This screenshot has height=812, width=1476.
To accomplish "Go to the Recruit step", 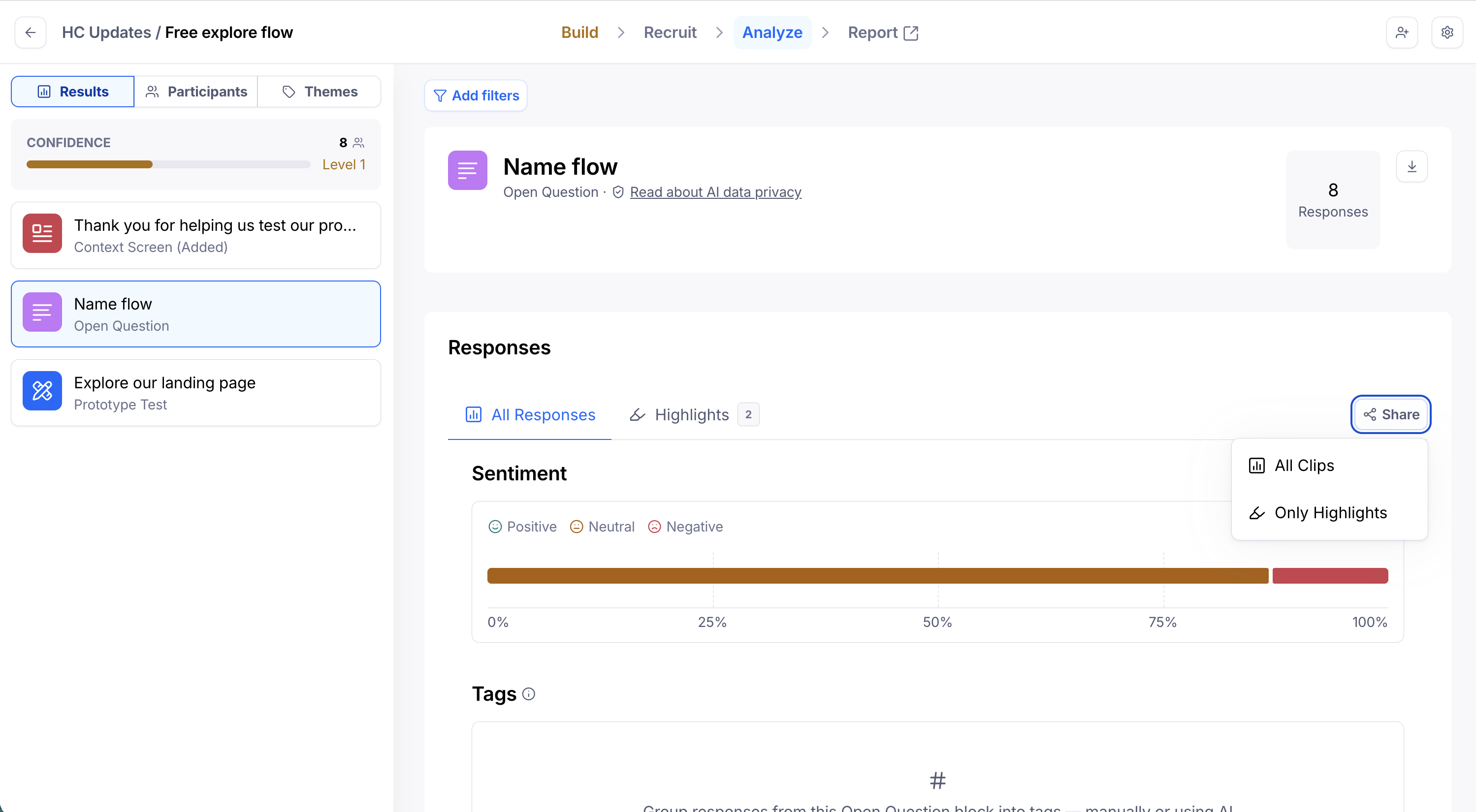I will click(670, 32).
